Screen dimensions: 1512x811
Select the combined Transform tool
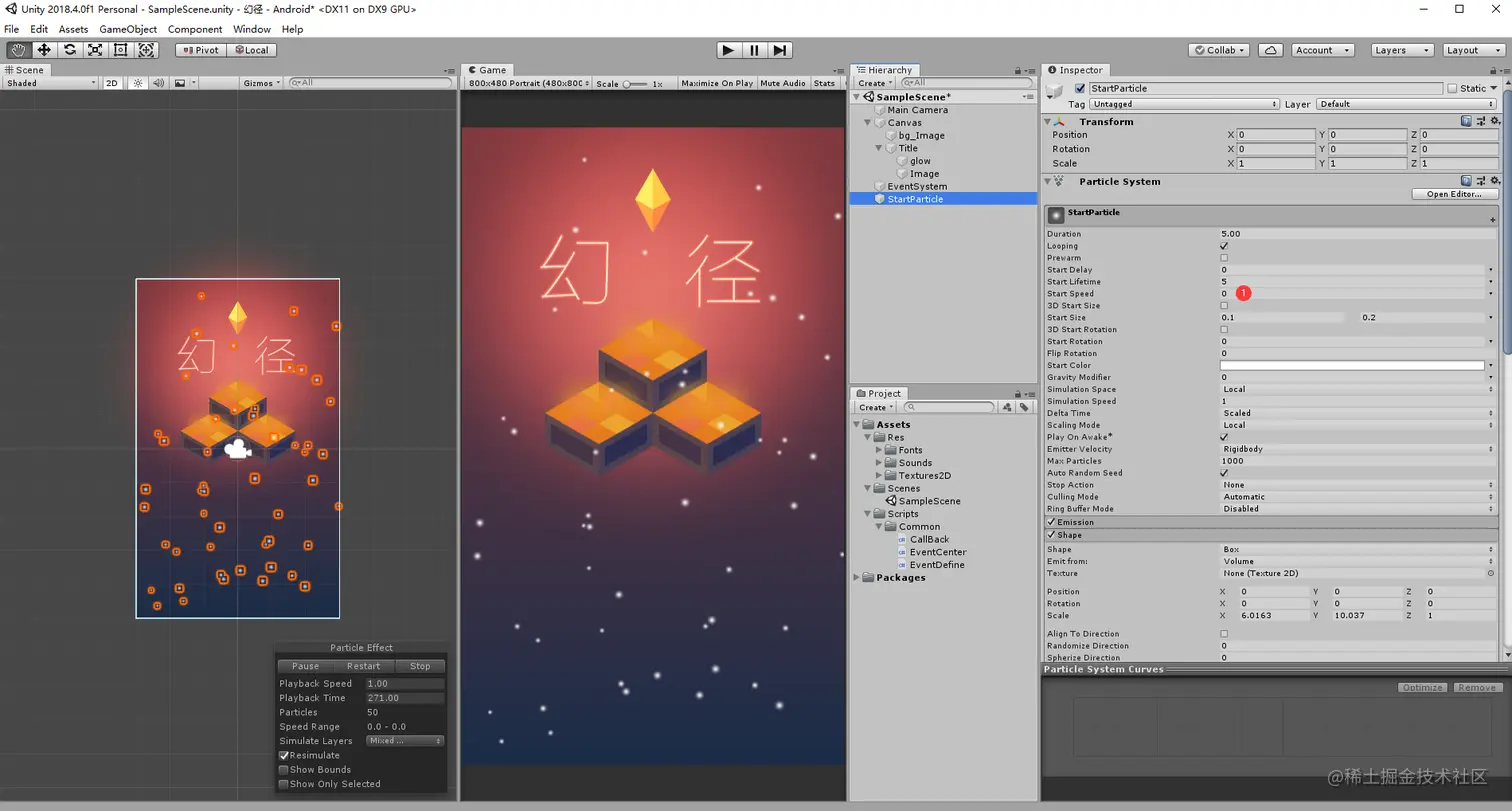[146, 50]
